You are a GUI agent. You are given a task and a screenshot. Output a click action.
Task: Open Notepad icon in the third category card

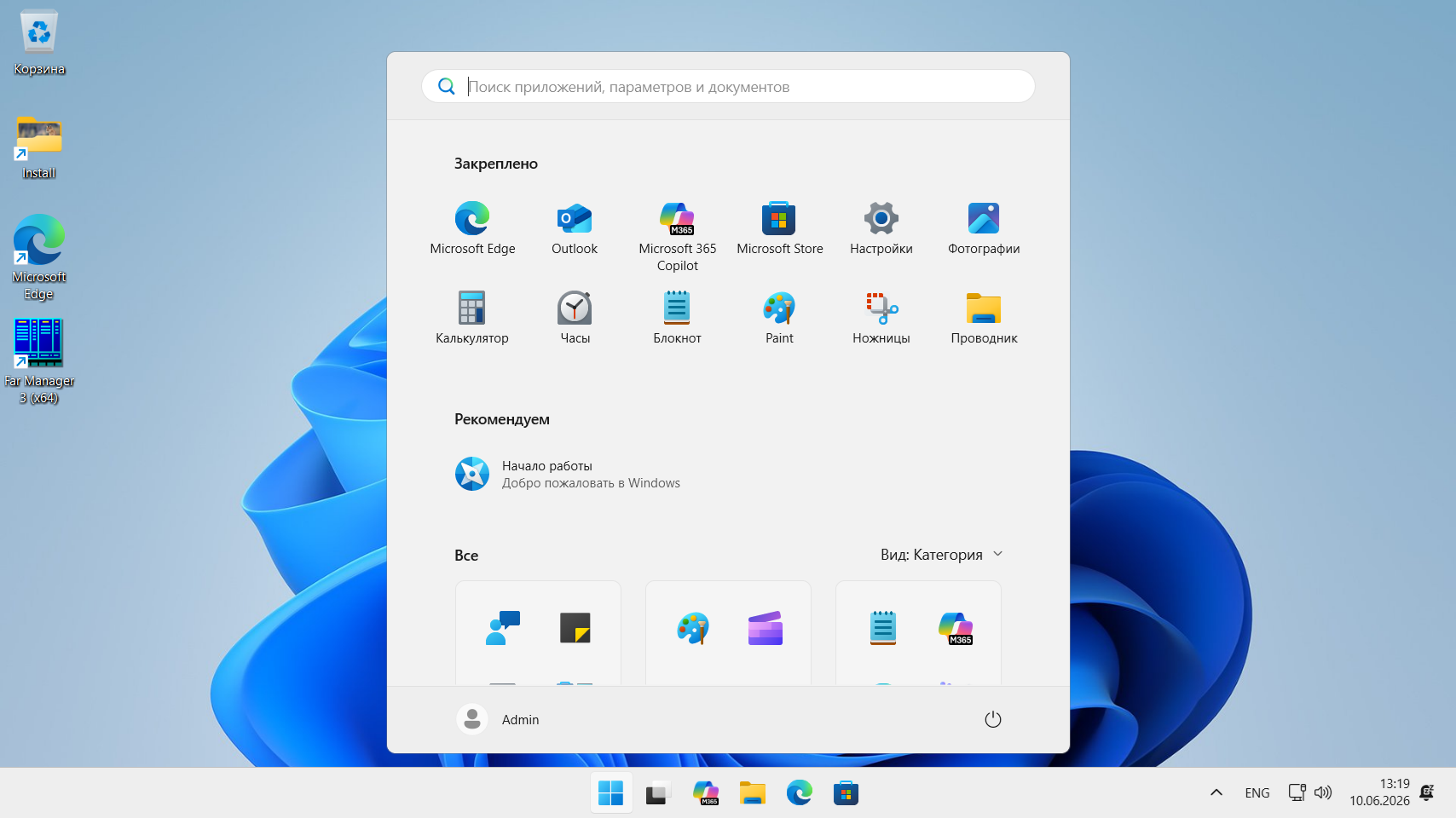tap(883, 628)
